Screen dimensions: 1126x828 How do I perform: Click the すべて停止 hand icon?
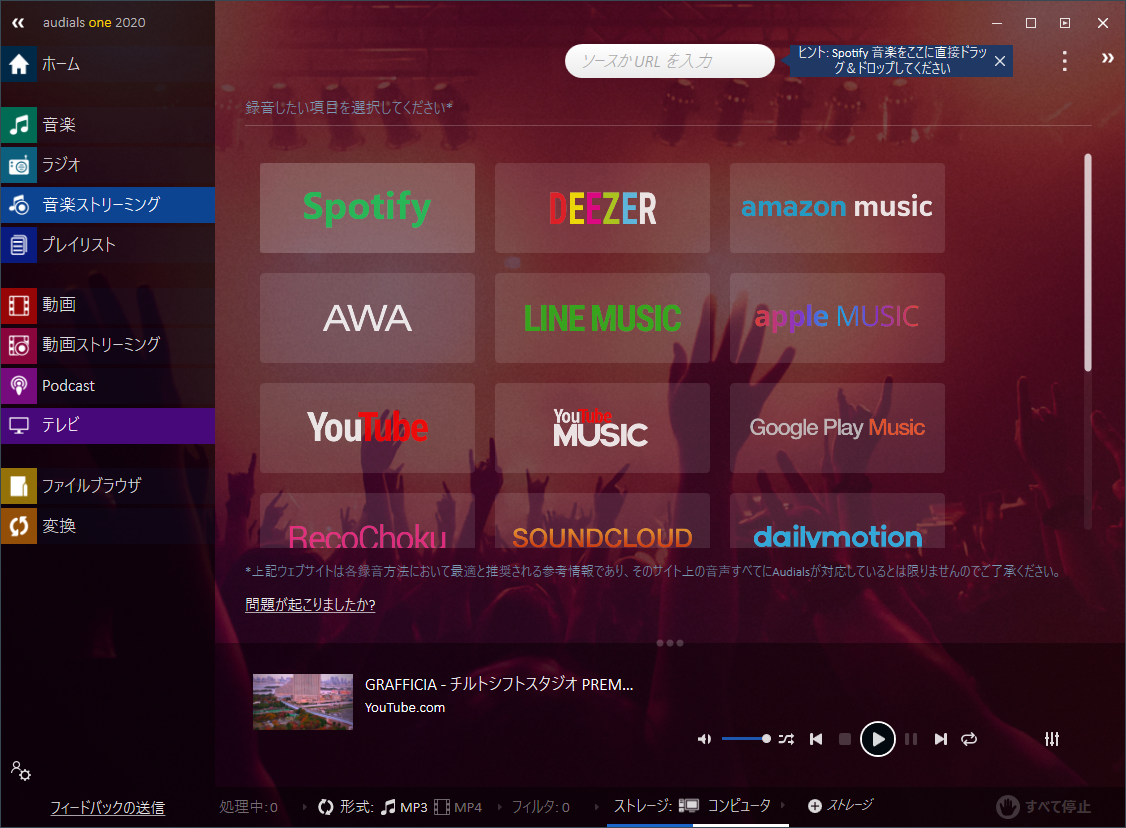coord(1008,807)
